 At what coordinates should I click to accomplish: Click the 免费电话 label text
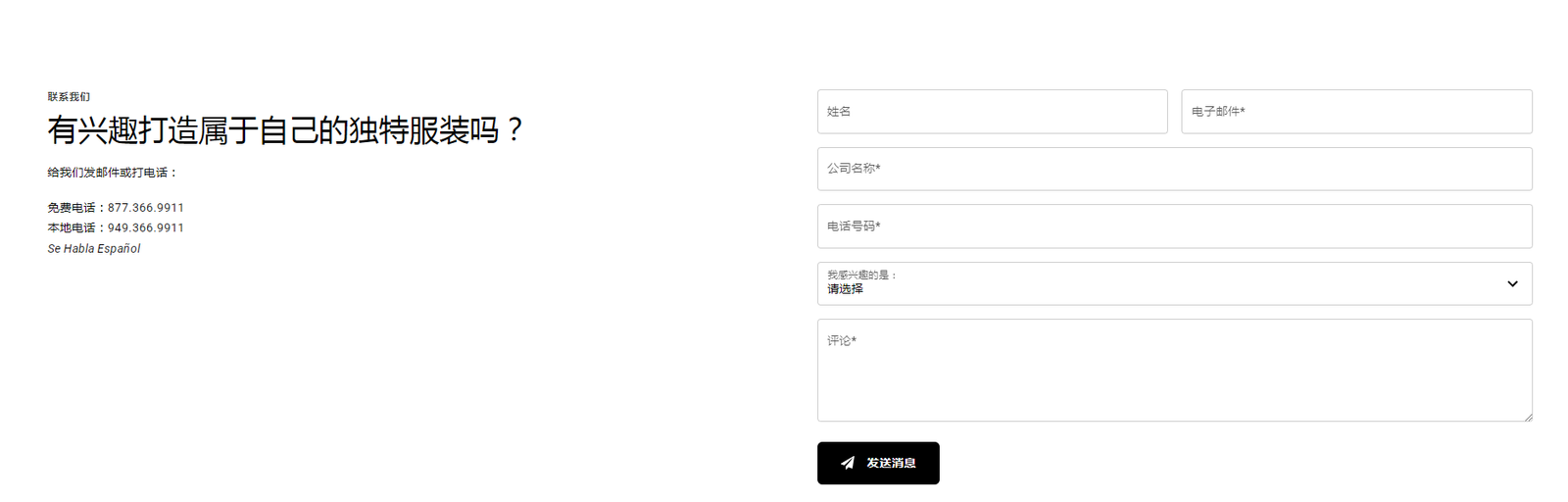[x=73, y=208]
